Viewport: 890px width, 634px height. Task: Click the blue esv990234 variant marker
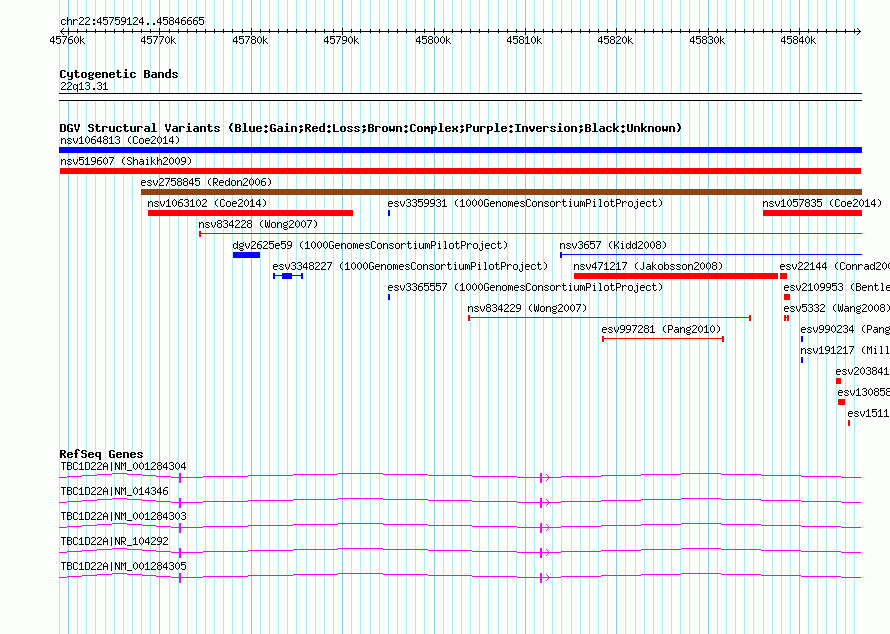tap(801, 339)
